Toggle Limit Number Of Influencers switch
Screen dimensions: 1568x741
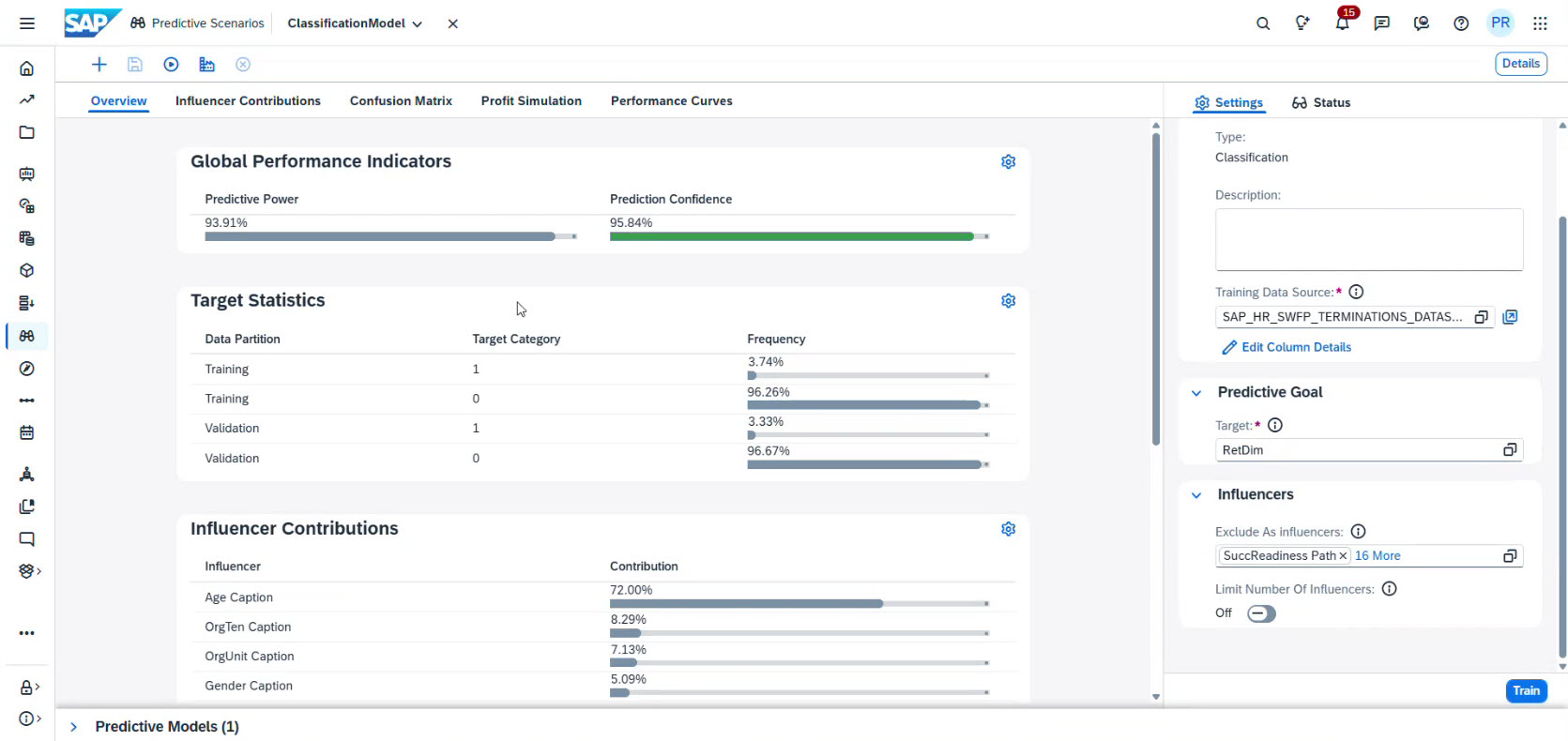coord(1261,613)
